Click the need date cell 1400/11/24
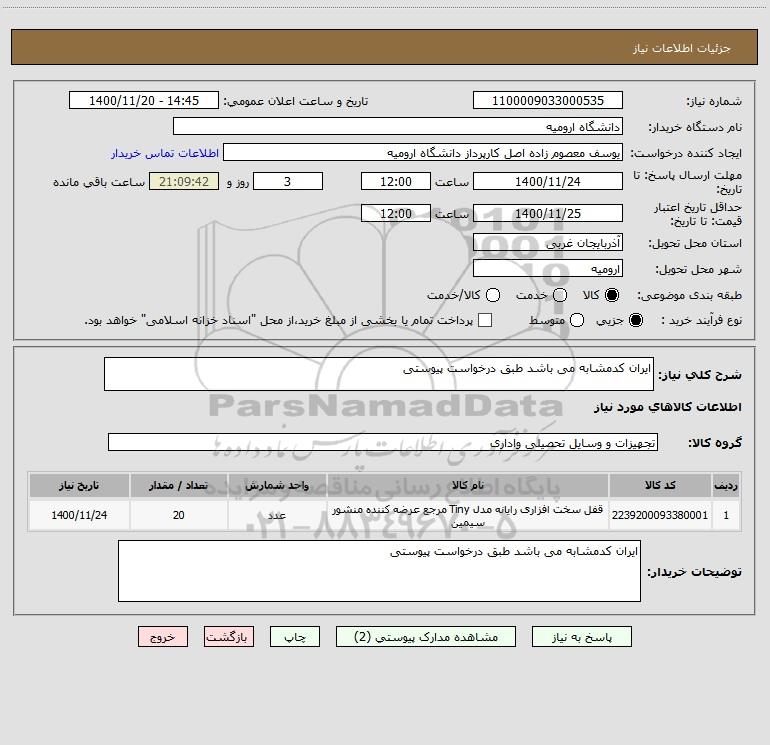The image size is (770, 745). 79,515
